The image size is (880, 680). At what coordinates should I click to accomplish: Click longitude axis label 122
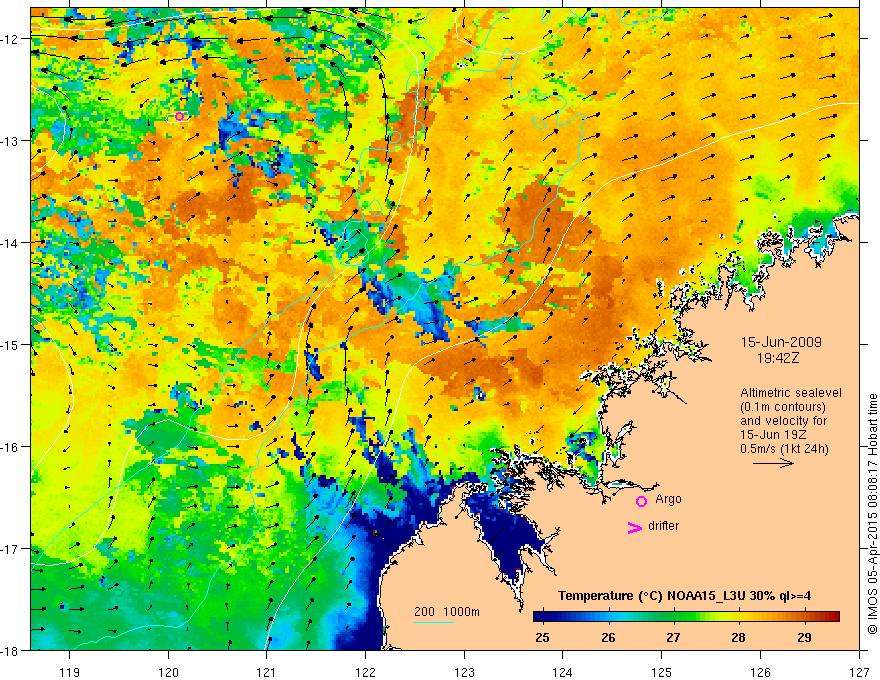[365, 672]
